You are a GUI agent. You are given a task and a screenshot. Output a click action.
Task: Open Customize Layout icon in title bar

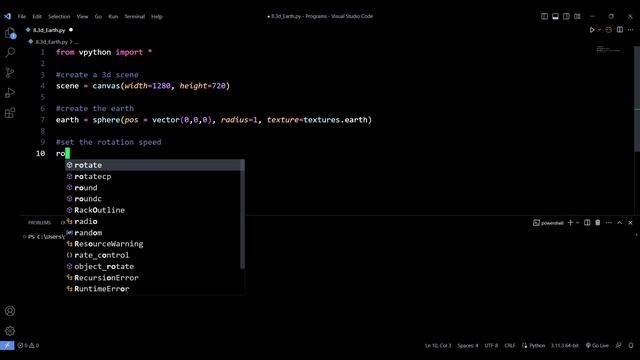(577, 16)
